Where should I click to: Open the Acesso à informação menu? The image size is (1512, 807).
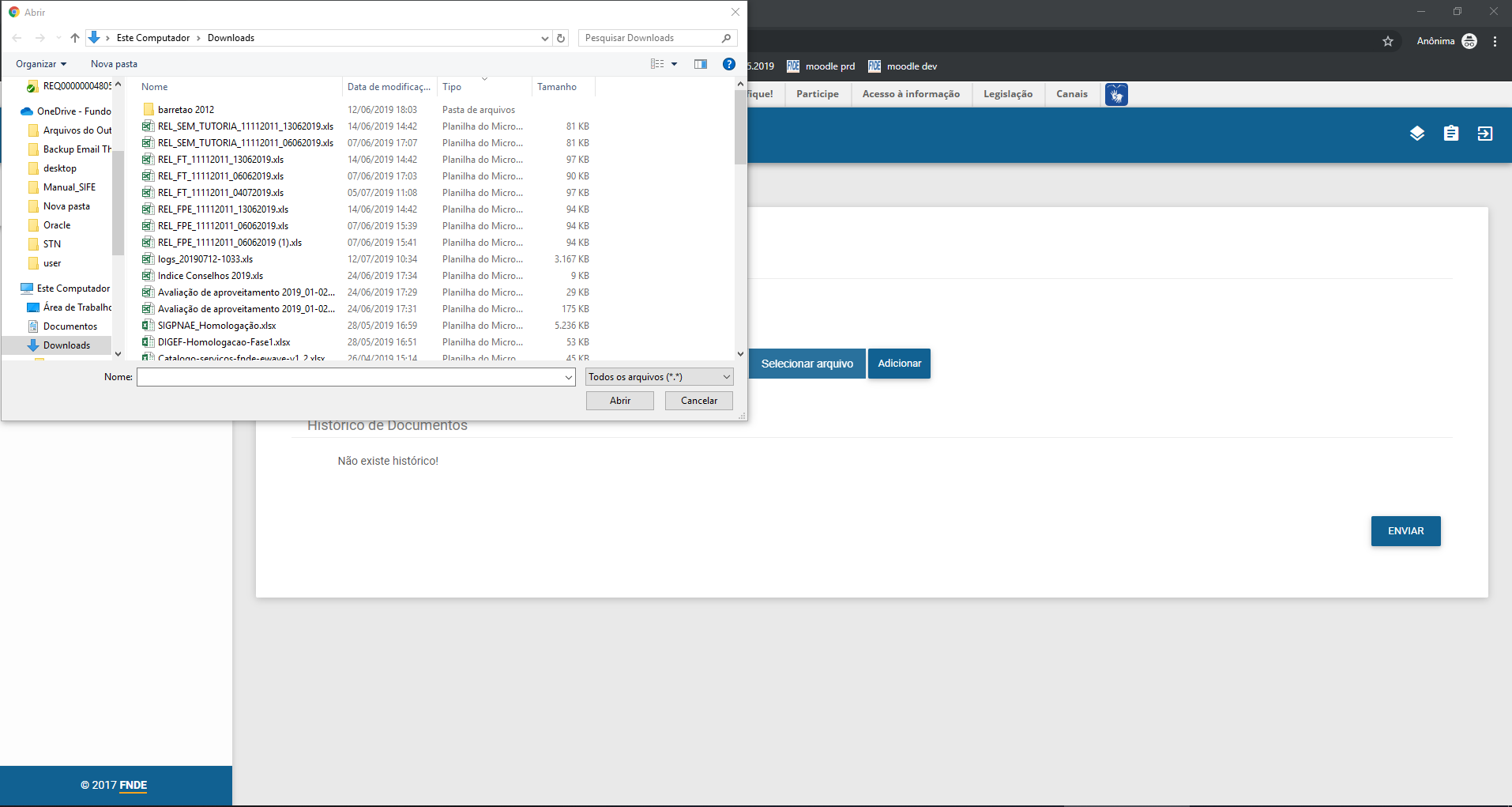click(x=911, y=94)
